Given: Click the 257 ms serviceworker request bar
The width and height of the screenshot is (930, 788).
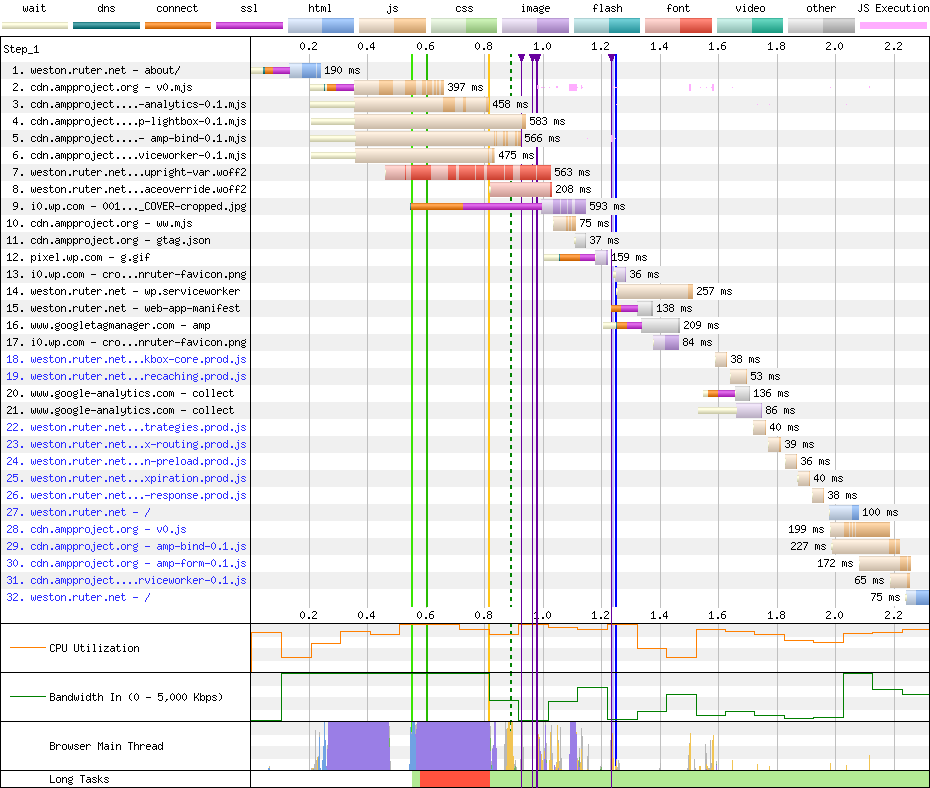Looking at the screenshot, I should (654, 291).
